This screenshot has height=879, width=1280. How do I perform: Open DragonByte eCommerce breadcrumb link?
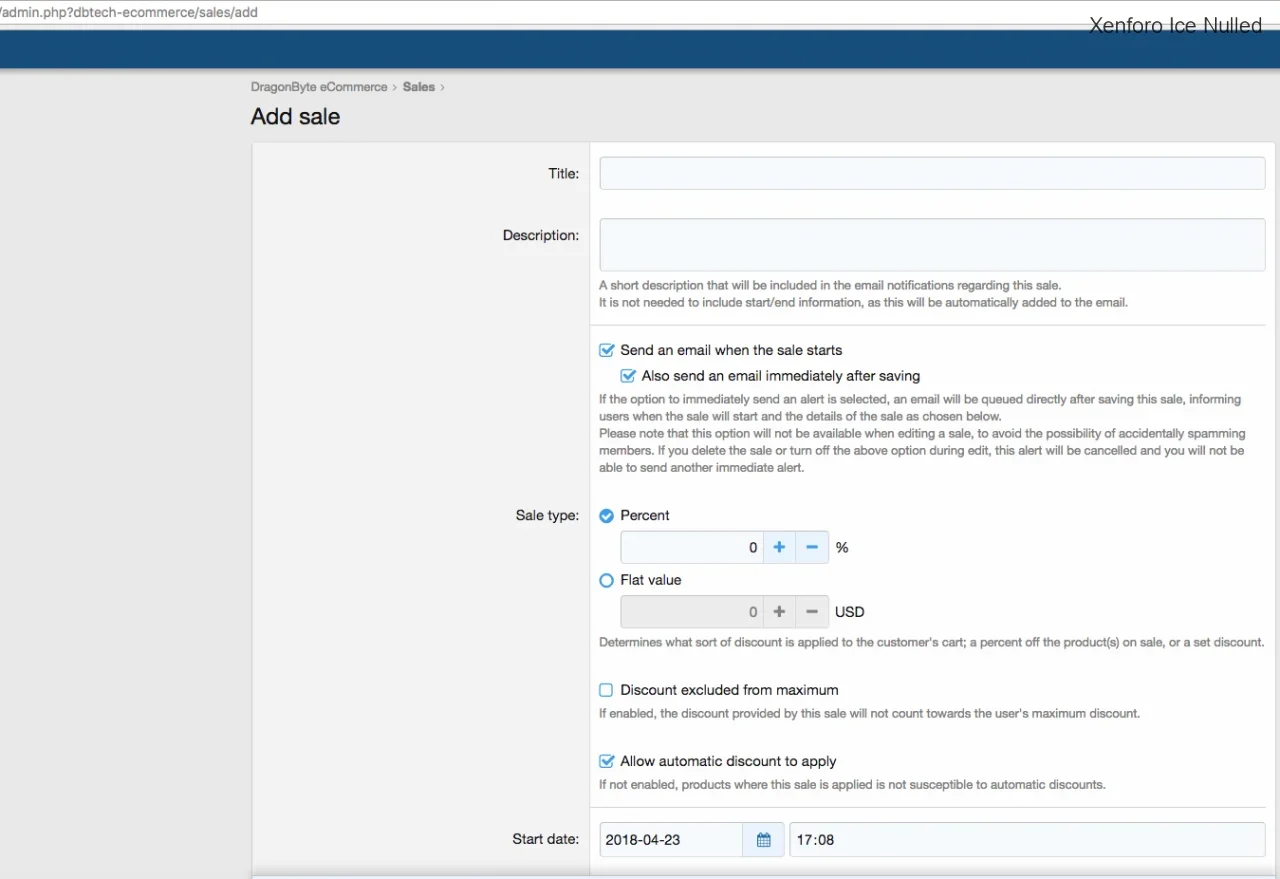pyautogui.click(x=319, y=87)
